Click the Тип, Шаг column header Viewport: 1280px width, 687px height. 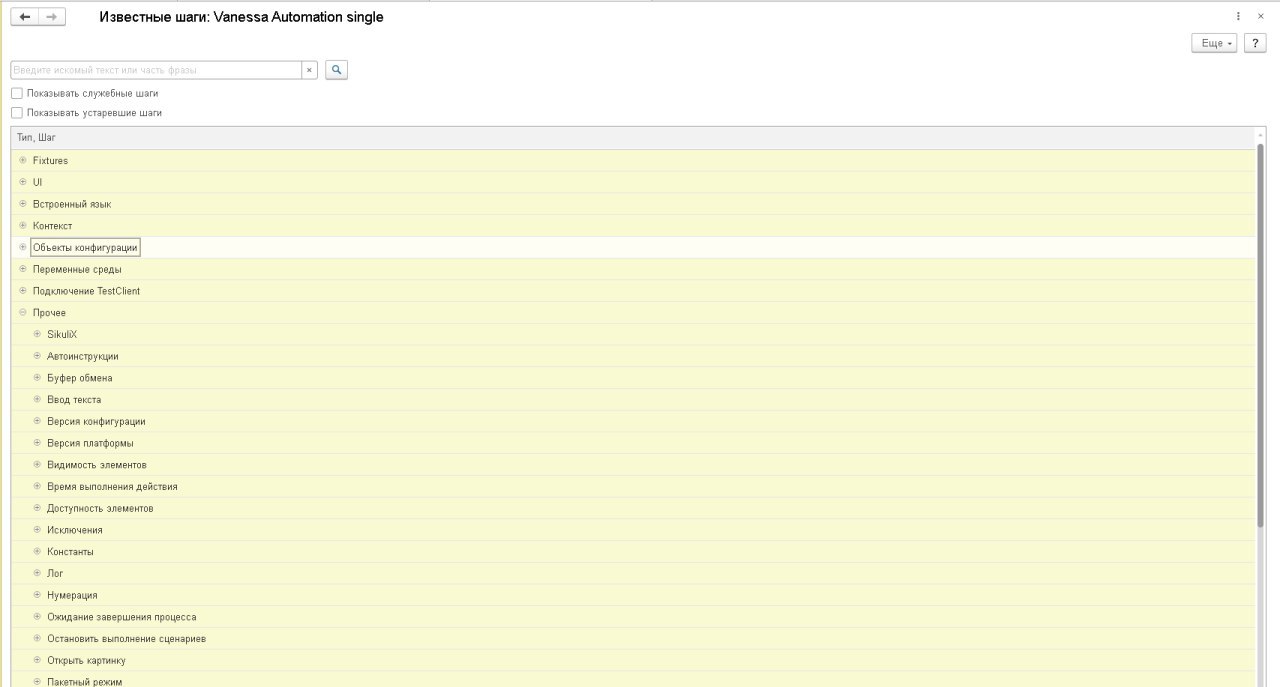coord(633,137)
